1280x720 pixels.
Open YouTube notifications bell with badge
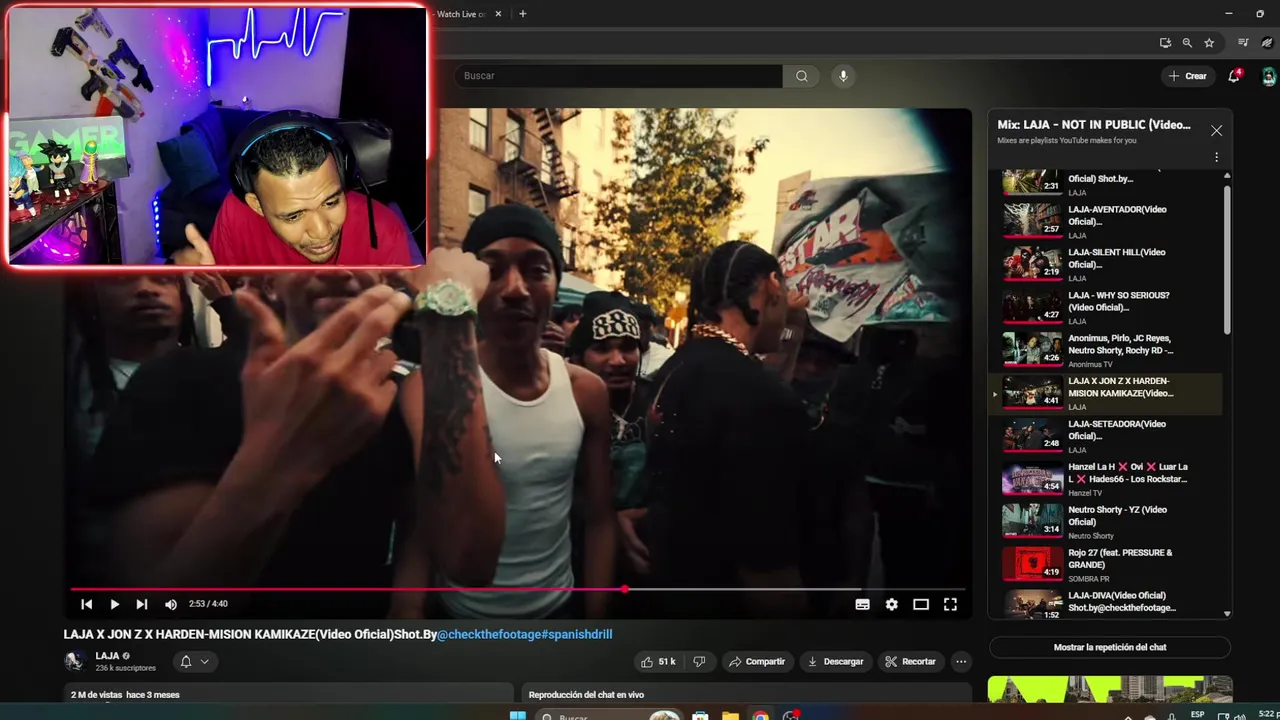point(1234,76)
